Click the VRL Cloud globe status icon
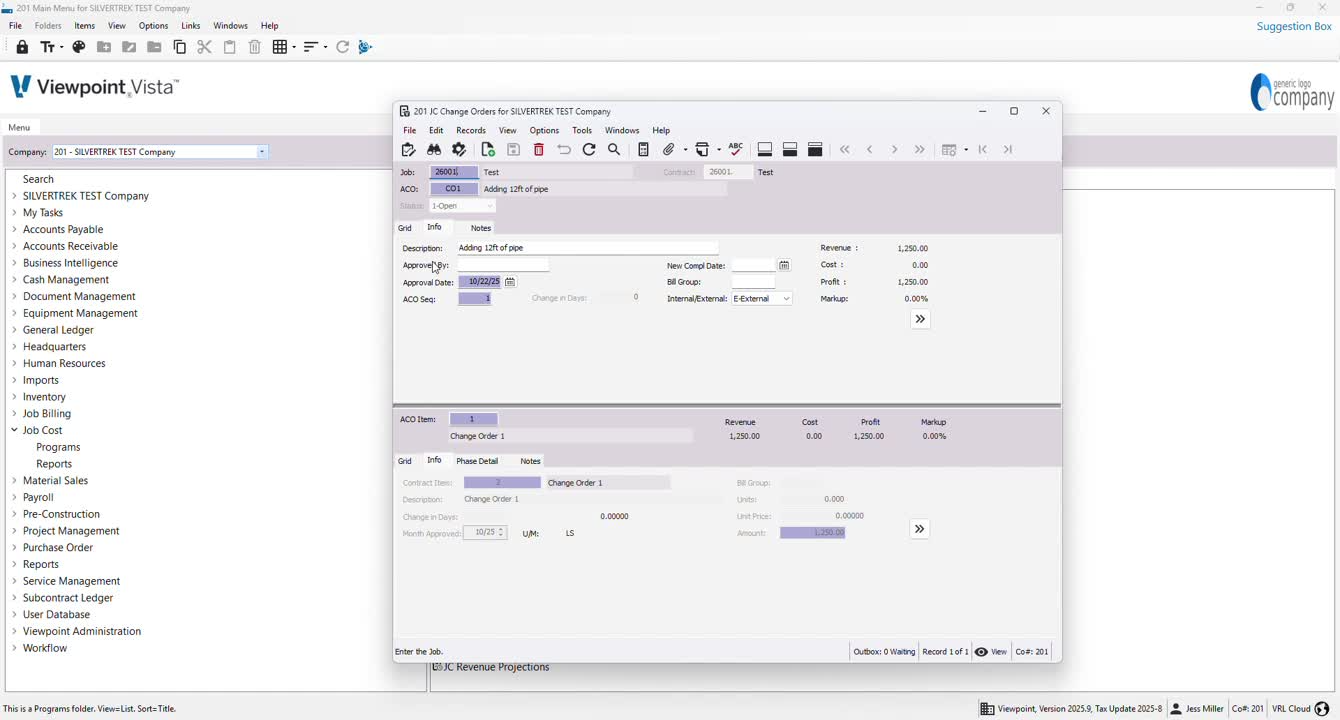Image resolution: width=1340 pixels, height=720 pixels. pyautogui.click(x=1322, y=709)
